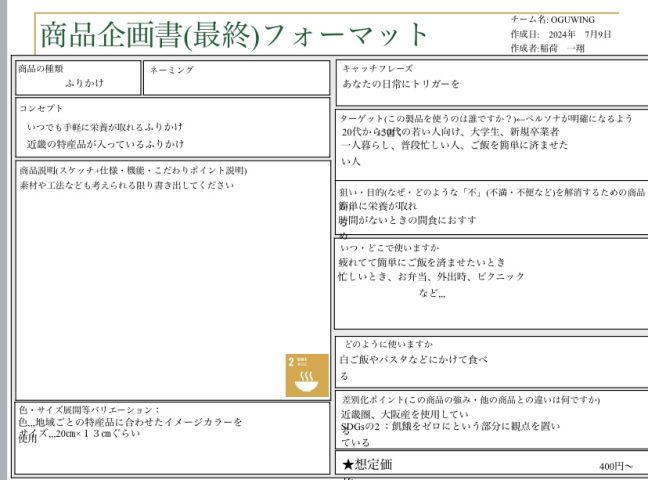
Task: Click the 狙い・目的 section box
Action: [x=490, y=207]
